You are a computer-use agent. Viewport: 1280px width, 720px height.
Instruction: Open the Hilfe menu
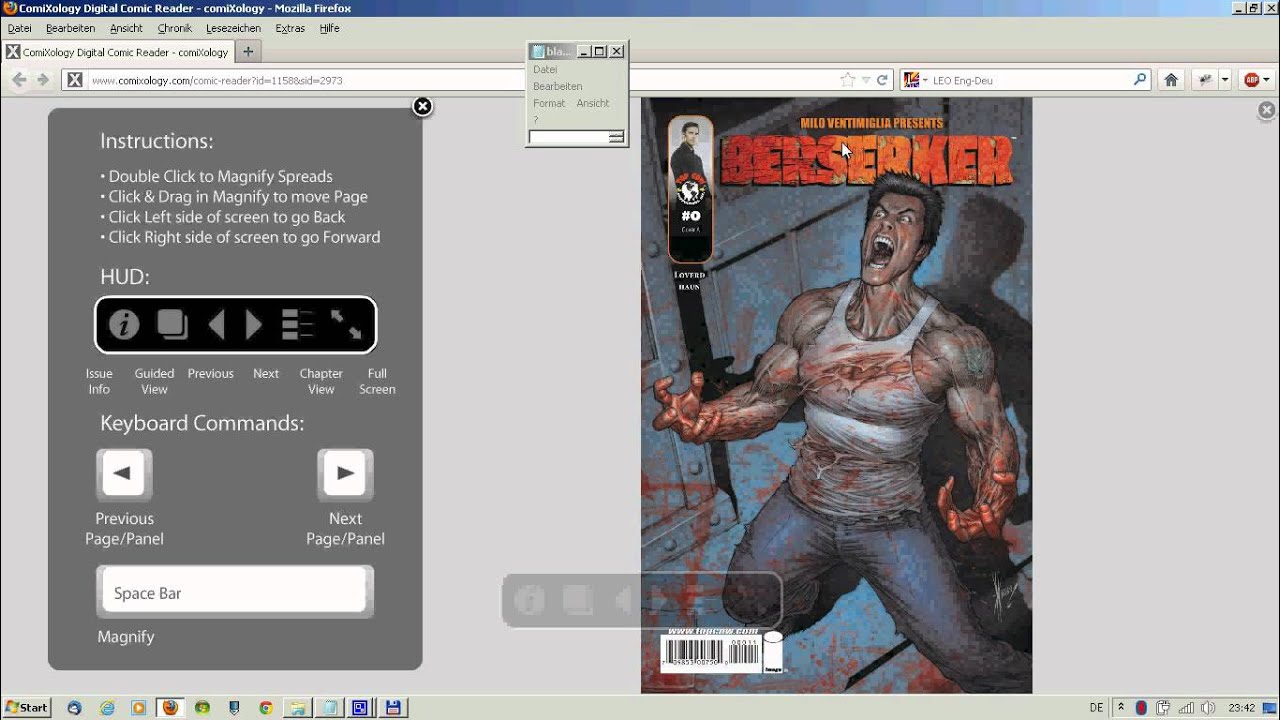click(330, 28)
